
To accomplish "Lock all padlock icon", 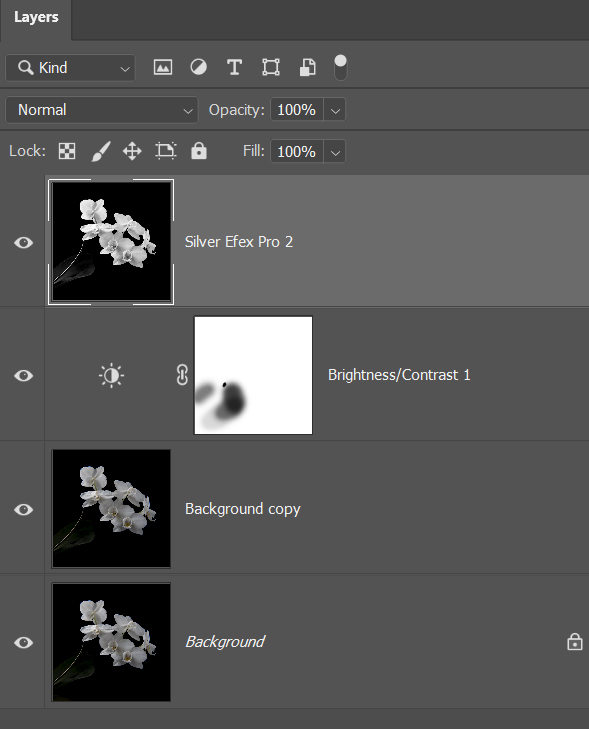I will pos(199,151).
